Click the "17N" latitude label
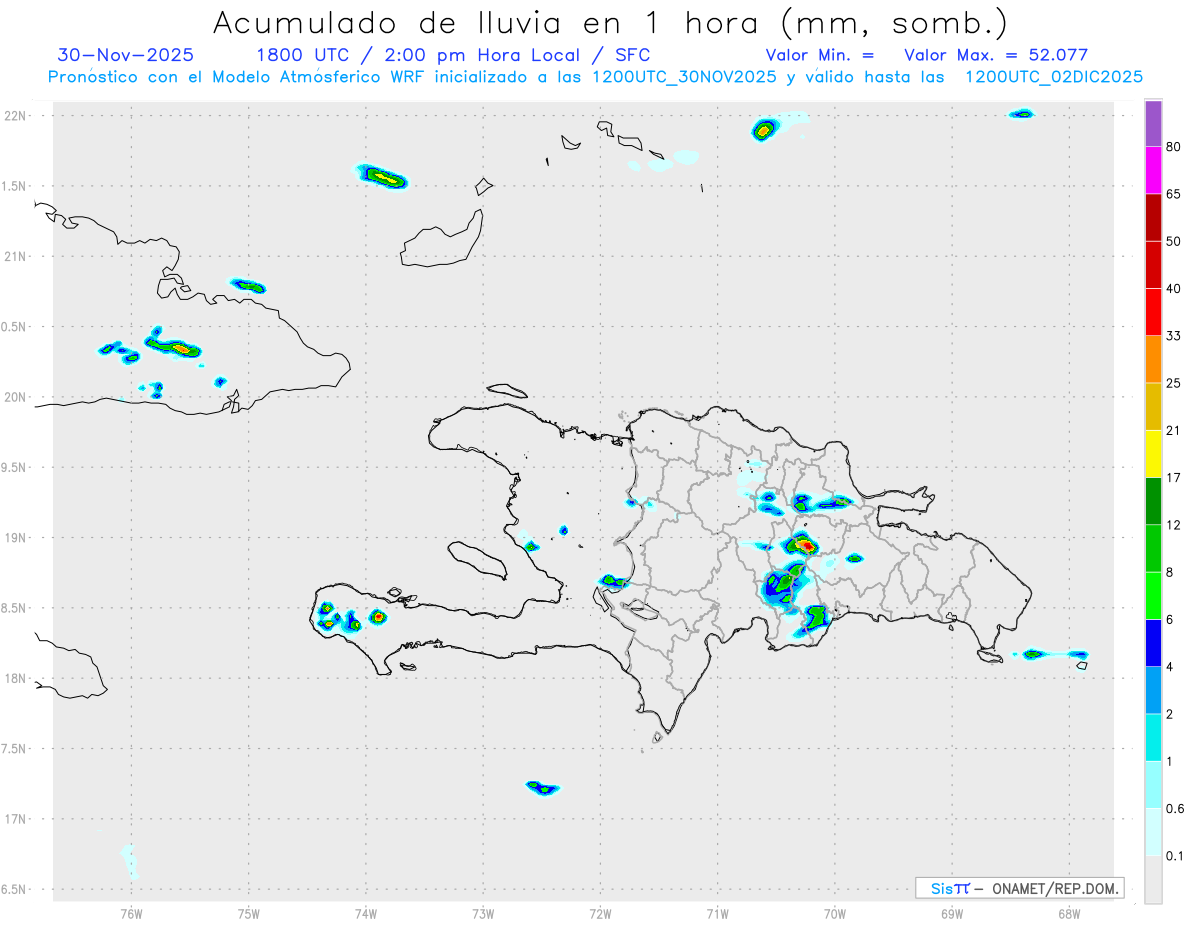Image resolution: width=1200 pixels, height=927 pixels. [x=17, y=819]
